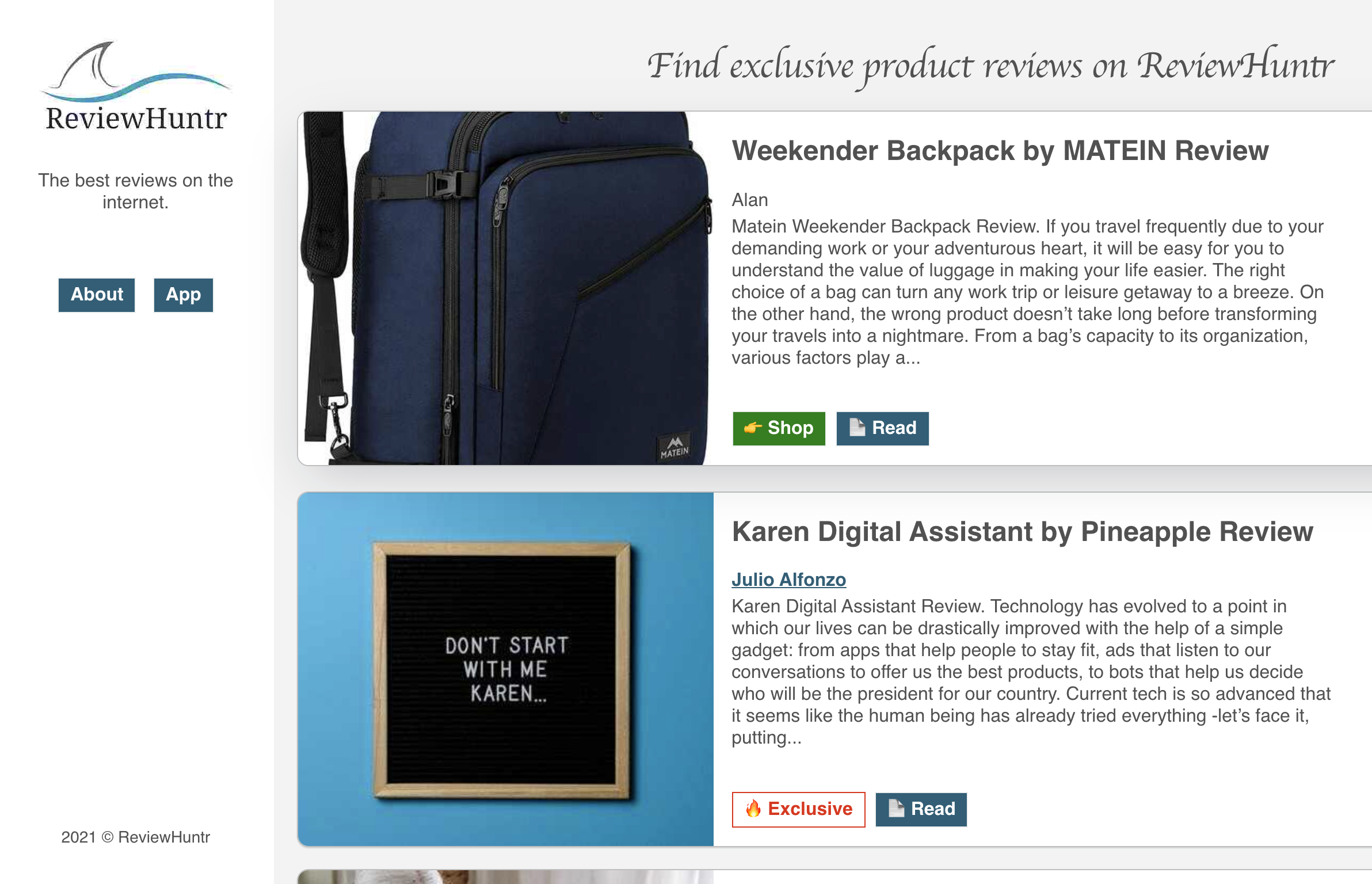Image resolution: width=1372 pixels, height=884 pixels.
Task: Open the Weekender Backpack by MATEIN Review title
Action: point(1000,151)
